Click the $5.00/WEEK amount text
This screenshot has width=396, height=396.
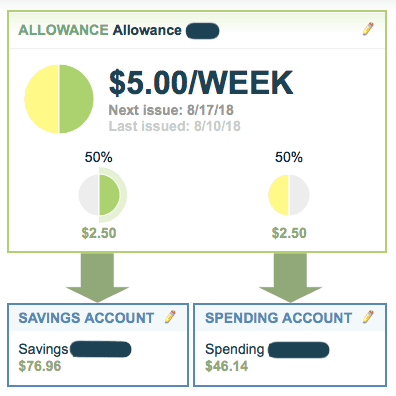pyautogui.click(x=201, y=83)
